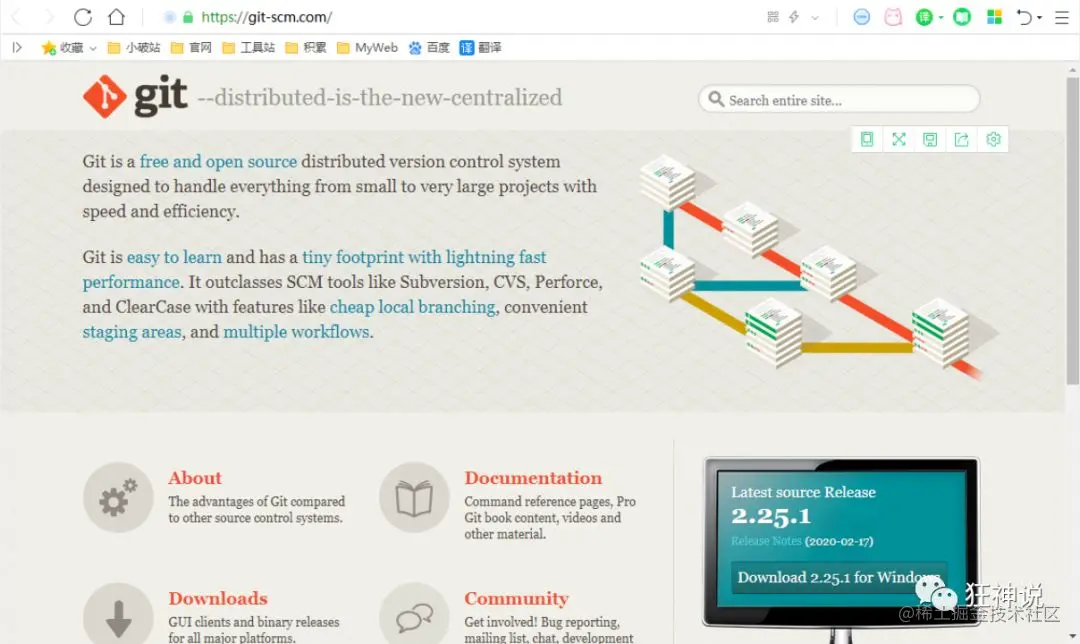This screenshot has width=1080, height=644.
Task: Click the undo closed tab arrow icon
Action: pos(1025,17)
